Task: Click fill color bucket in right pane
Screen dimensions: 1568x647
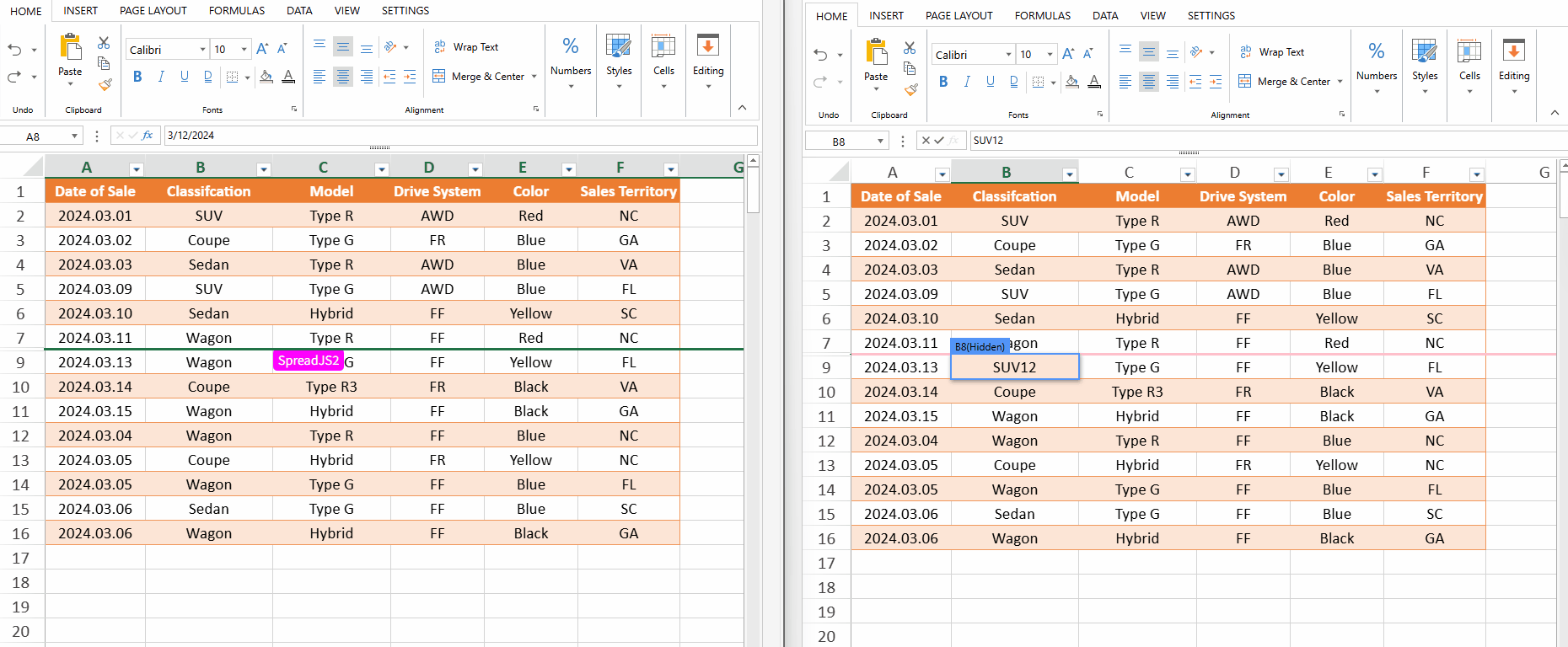Action: [1071, 82]
